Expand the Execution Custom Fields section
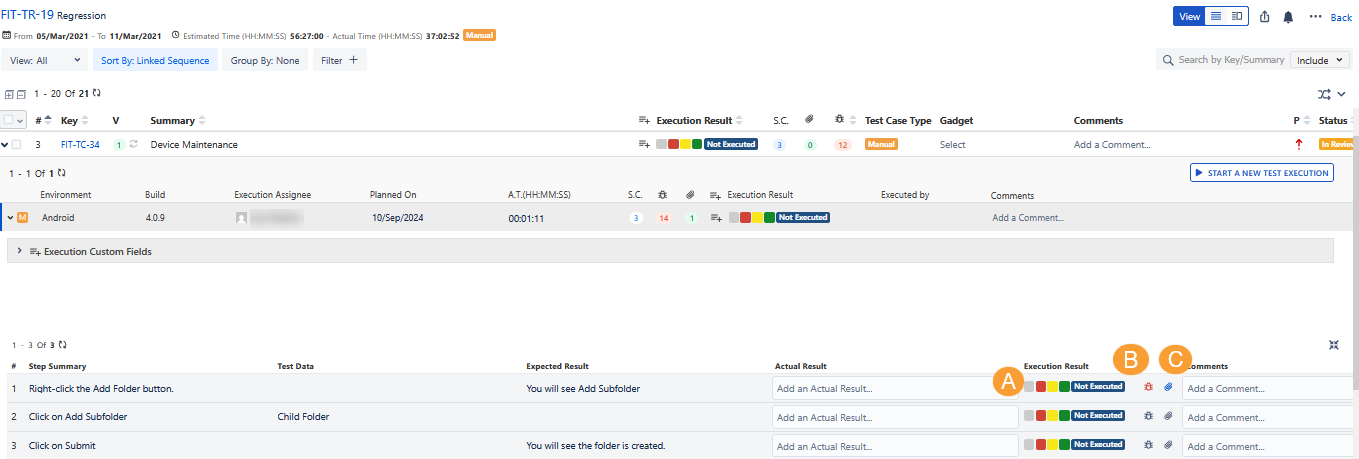Viewport: 1359px width, 459px height. 20,251
